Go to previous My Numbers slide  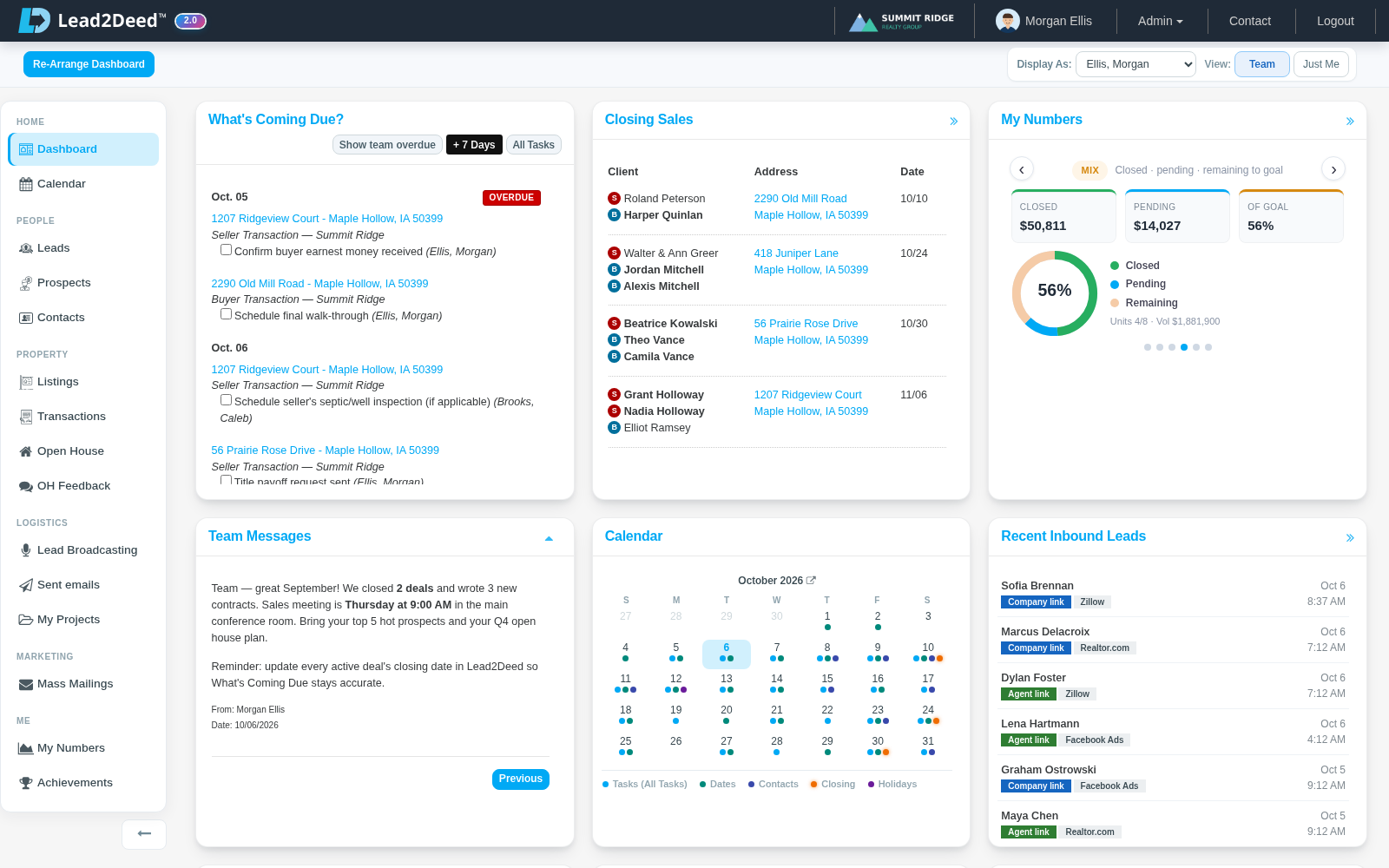click(x=1022, y=169)
